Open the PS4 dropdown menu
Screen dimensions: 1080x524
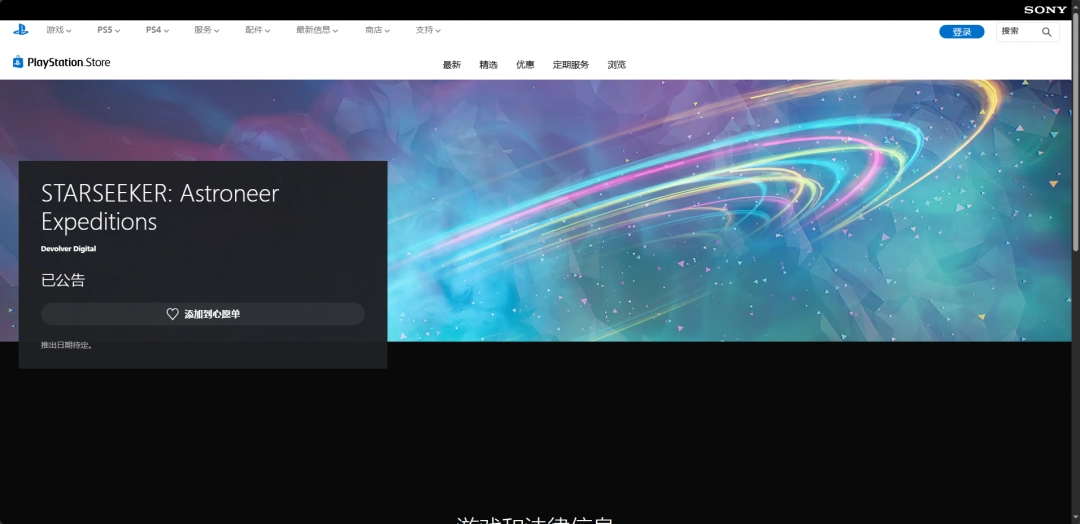[157, 30]
